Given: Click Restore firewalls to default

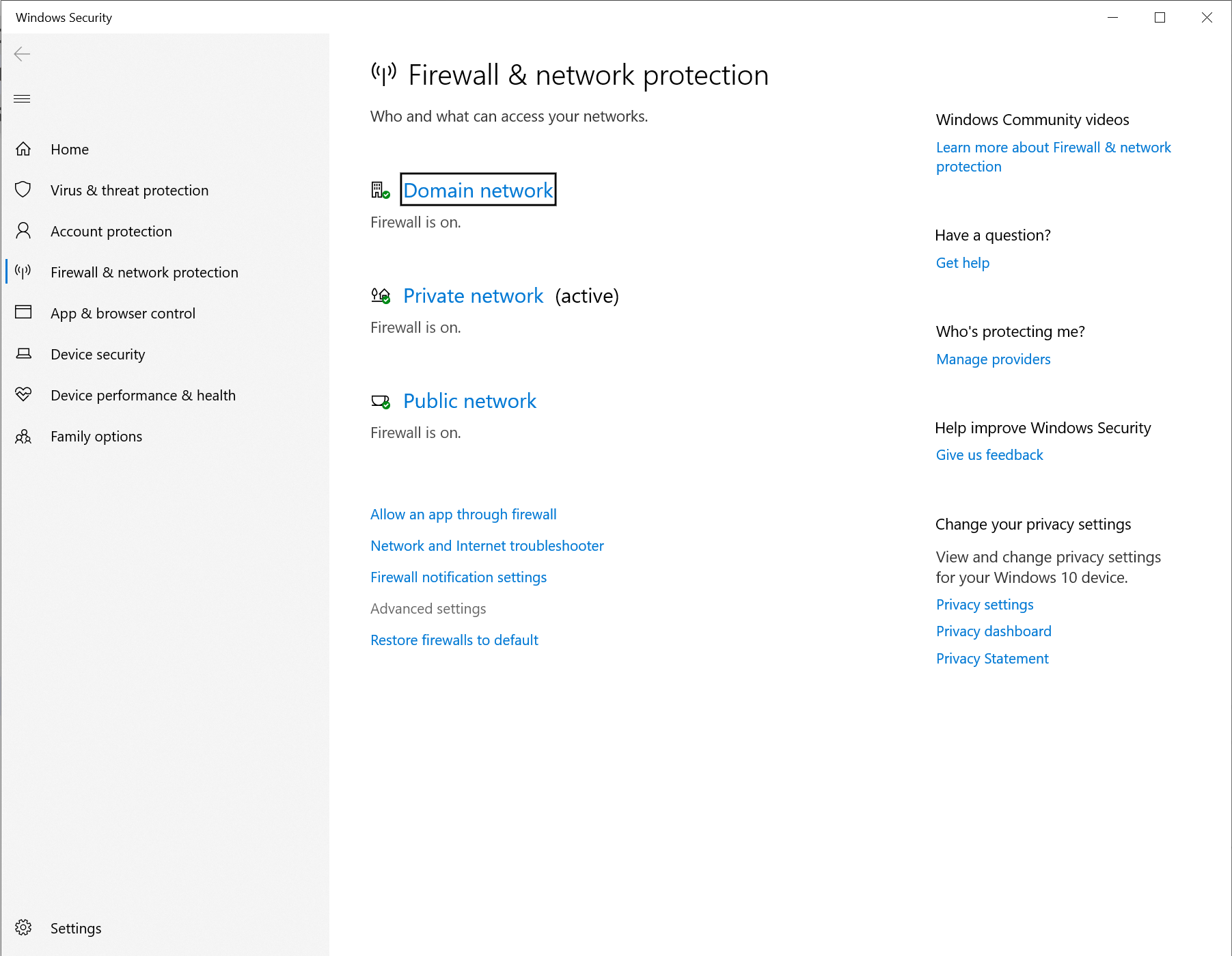Looking at the screenshot, I should tap(454, 640).
